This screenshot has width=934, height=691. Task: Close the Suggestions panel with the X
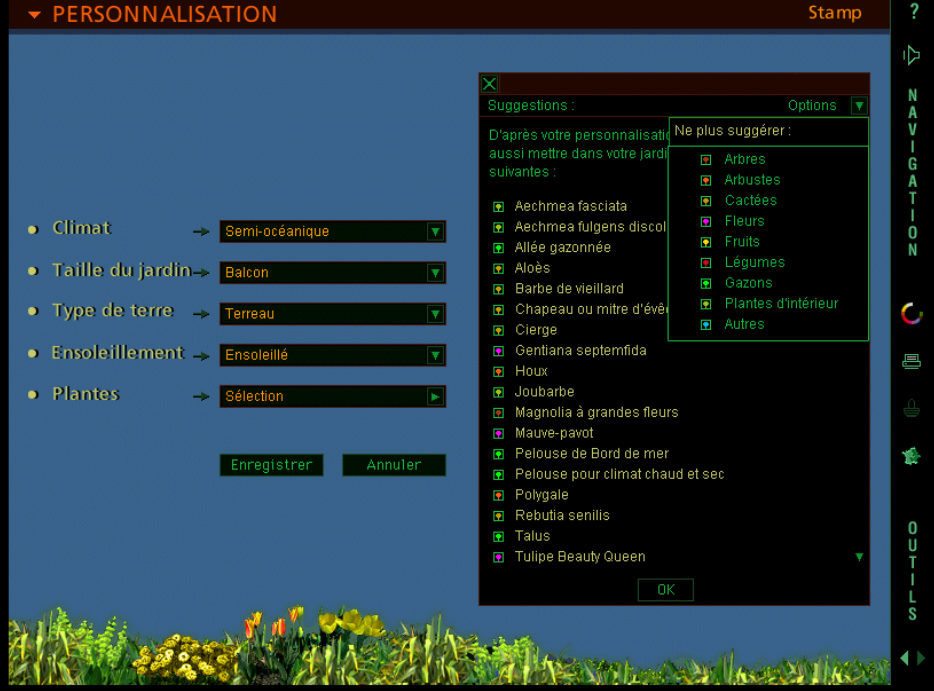(489, 84)
